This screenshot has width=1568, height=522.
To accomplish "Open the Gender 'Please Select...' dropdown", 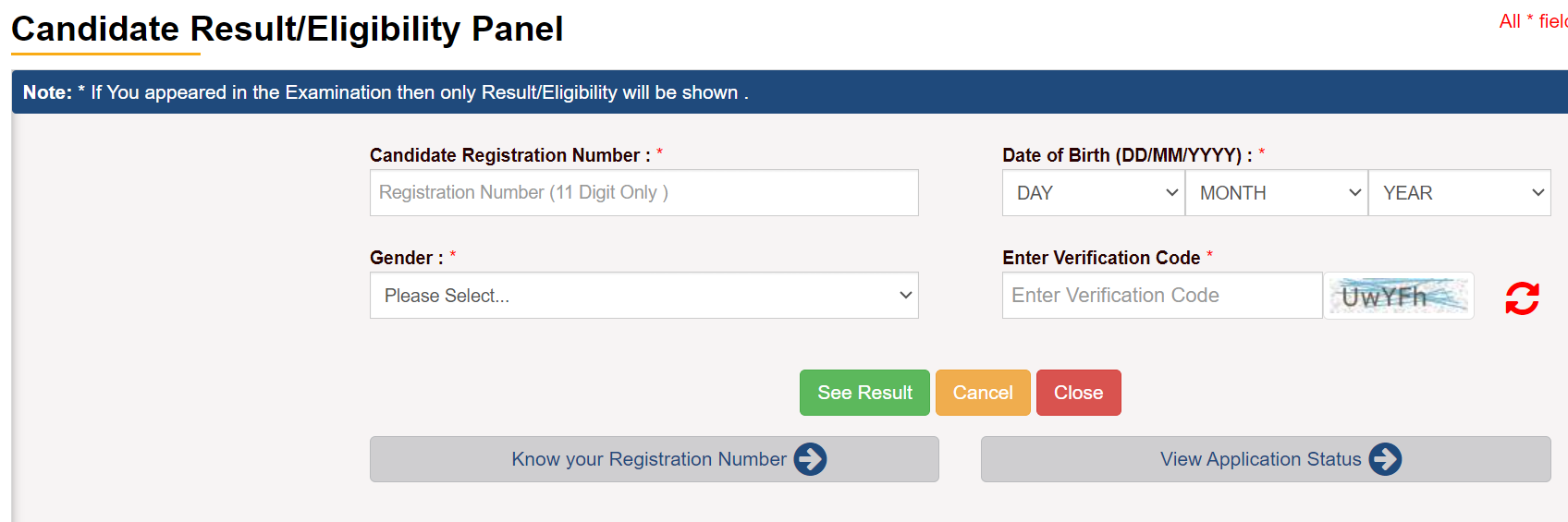I will coord(643,296).
